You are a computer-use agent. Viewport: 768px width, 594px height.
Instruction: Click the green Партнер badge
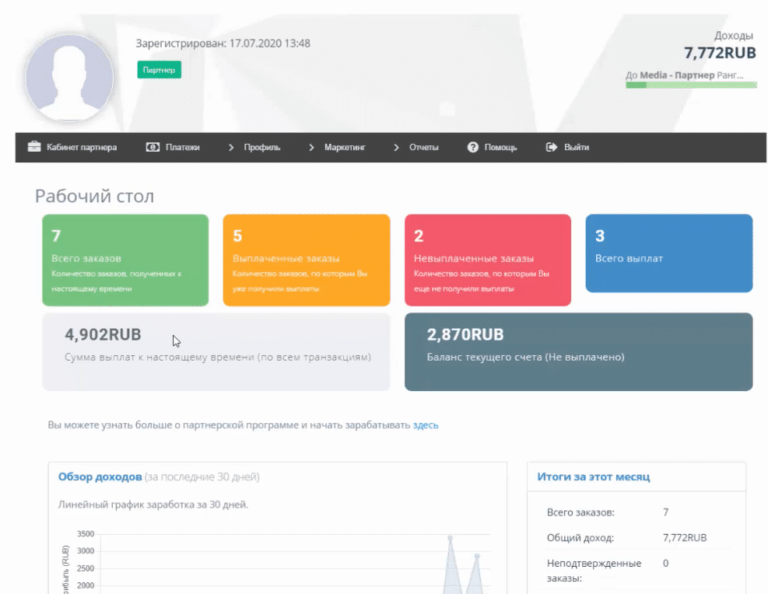(x=159, y=70)
